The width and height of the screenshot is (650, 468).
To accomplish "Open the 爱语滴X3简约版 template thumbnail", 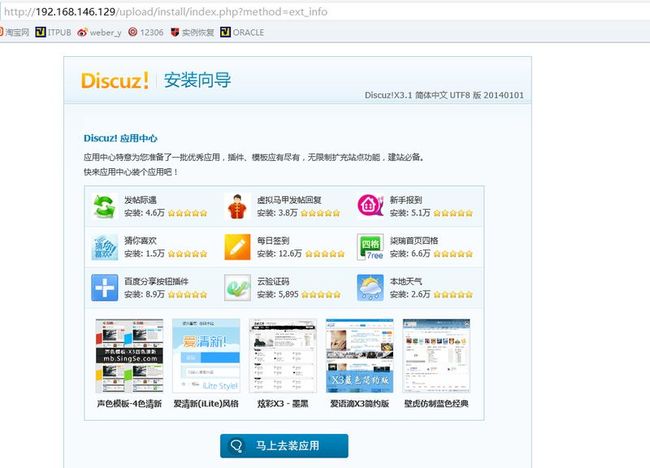I will tap(359, 356).
